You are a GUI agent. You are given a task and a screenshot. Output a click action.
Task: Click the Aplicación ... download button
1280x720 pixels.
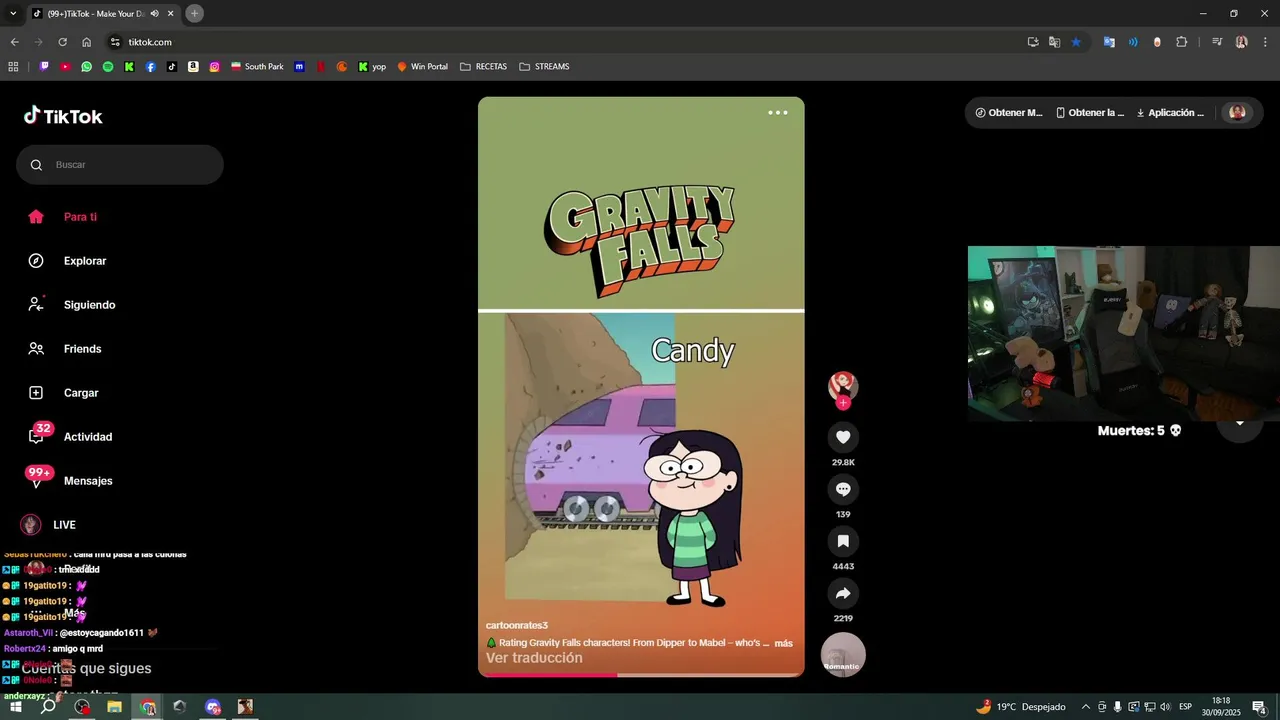click(1171, 113)
